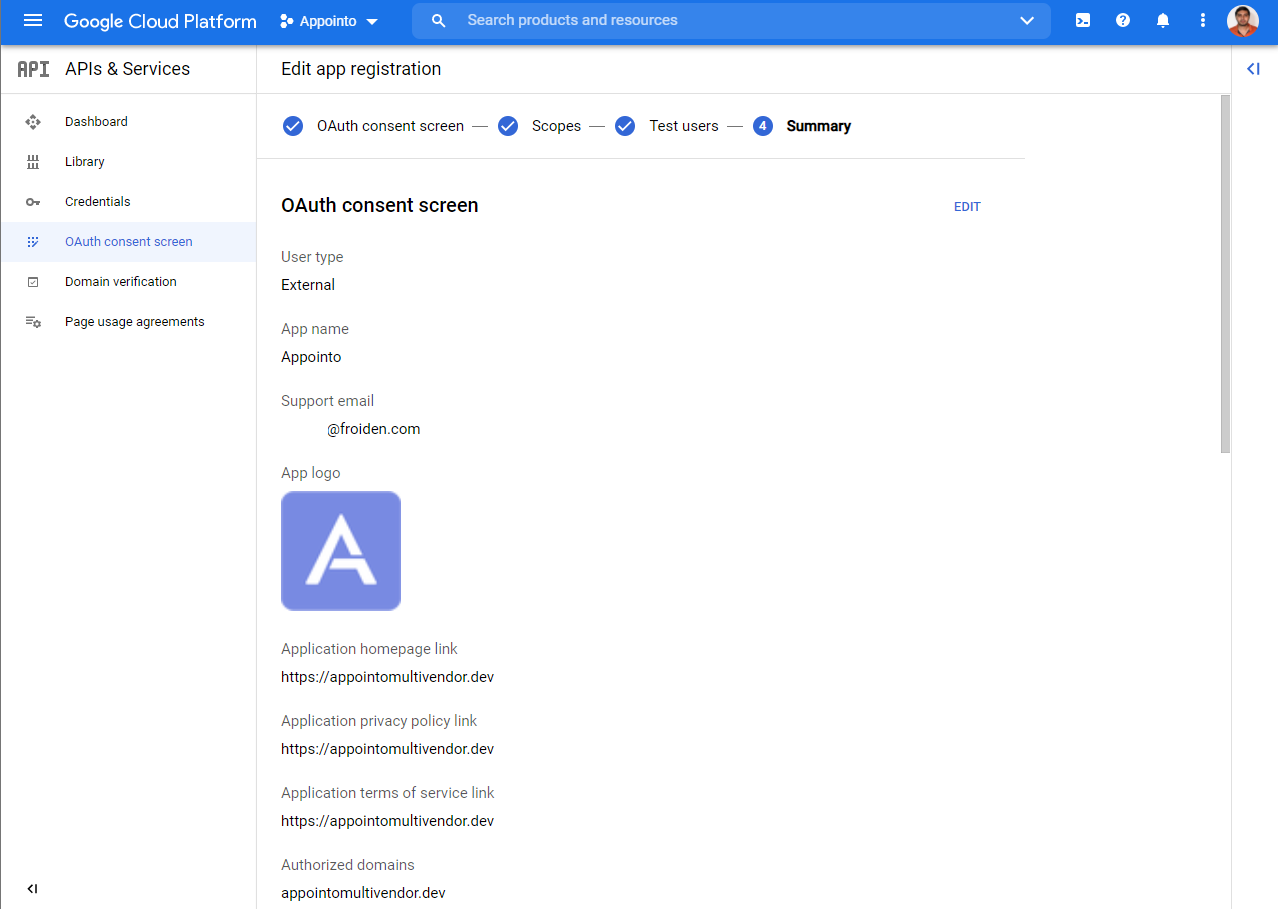Click the Application homepage link URL
1278x909 pixels.
[x=387, y=677]
